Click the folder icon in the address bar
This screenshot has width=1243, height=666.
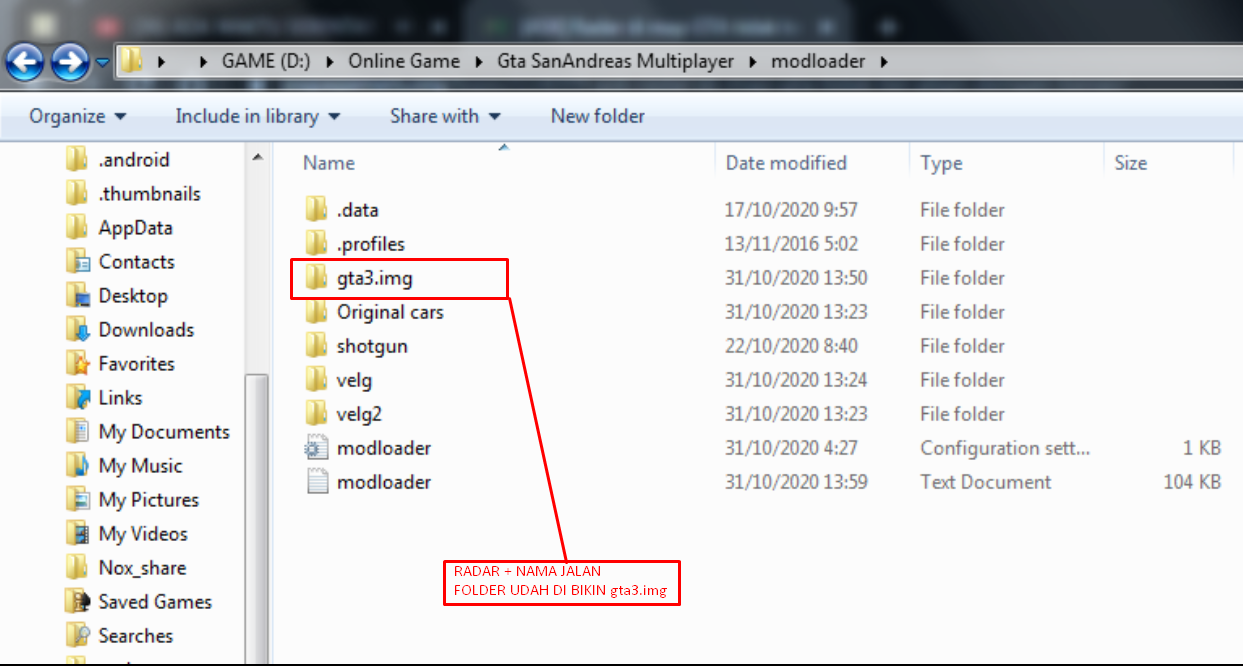pyautogui.click(x=130, y=61)
